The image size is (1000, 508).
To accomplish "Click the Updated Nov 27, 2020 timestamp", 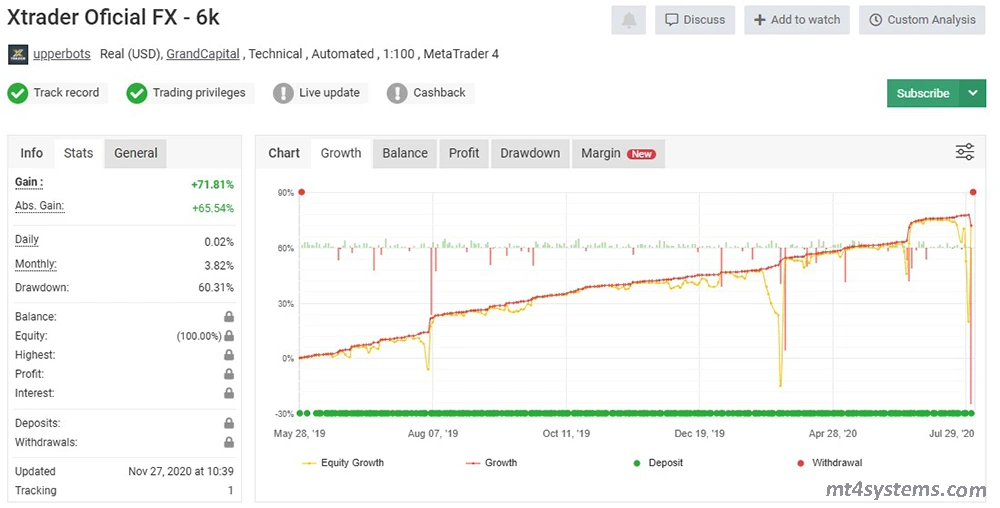I will pyautogui.click(x=180, y=472).
